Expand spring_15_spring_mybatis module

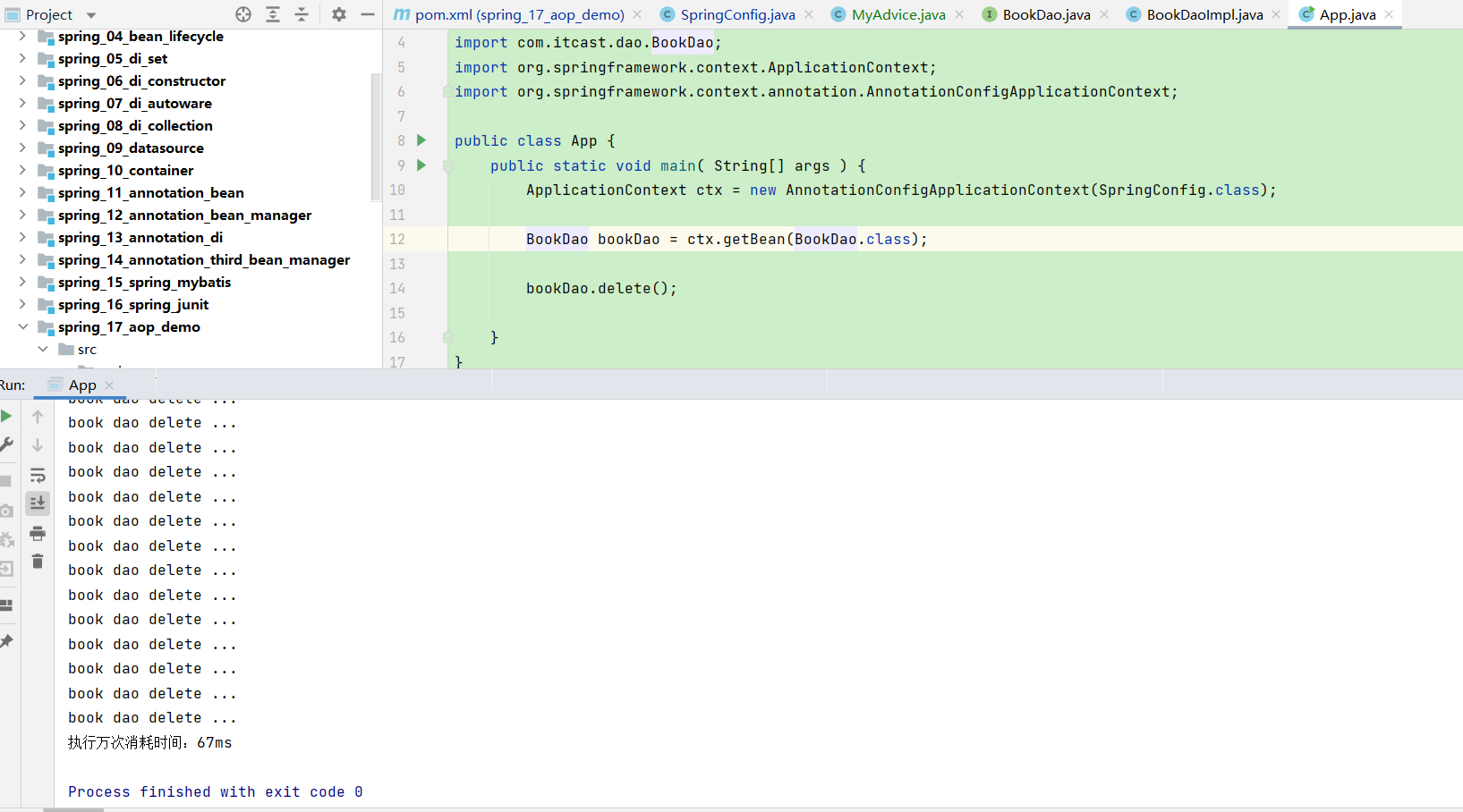[x=22, y=282]
